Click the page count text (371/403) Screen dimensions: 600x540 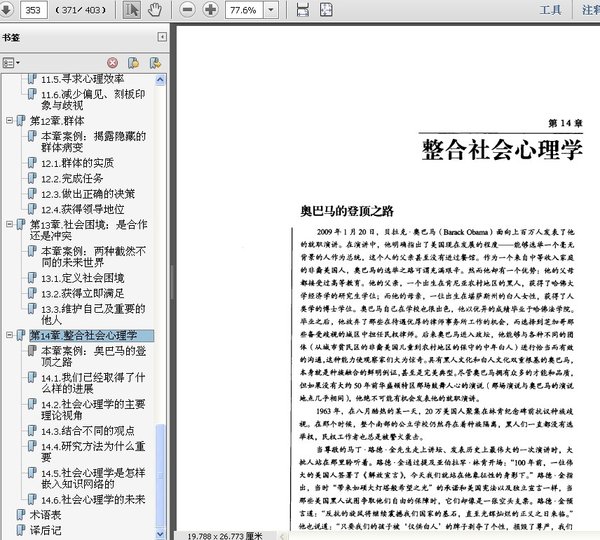point(80,10)
